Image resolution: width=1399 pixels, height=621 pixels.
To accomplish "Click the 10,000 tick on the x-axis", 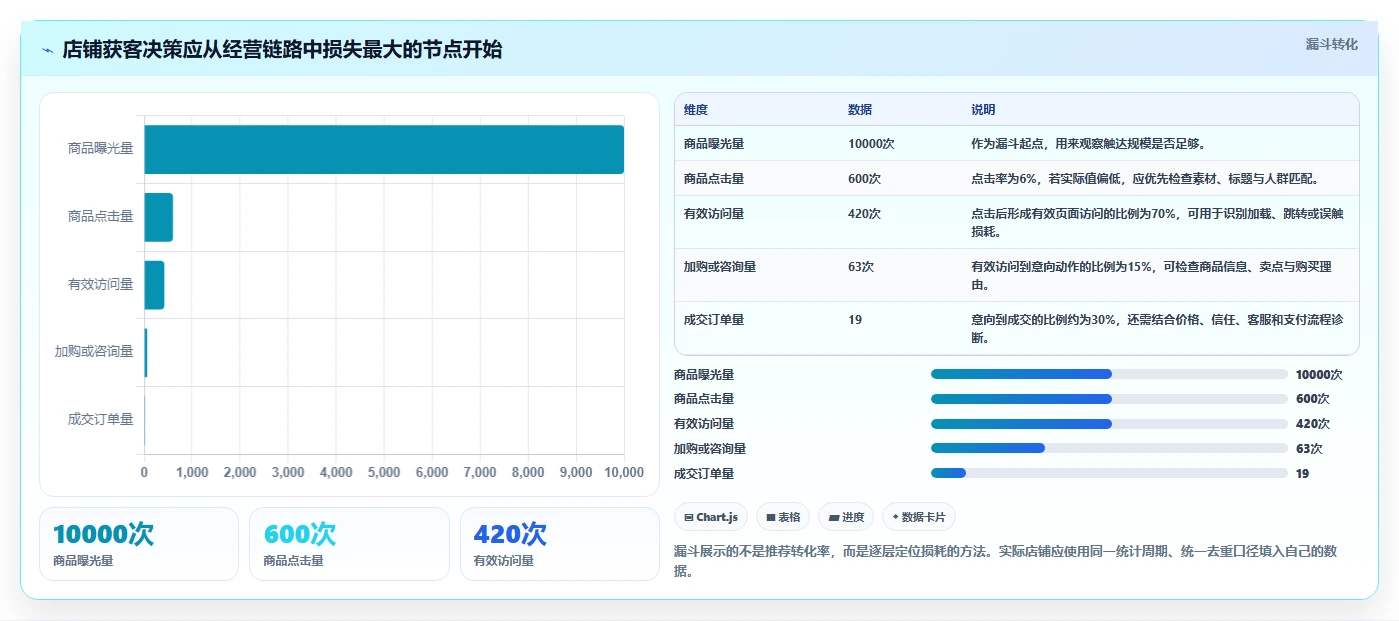I will tap(624, 473).
